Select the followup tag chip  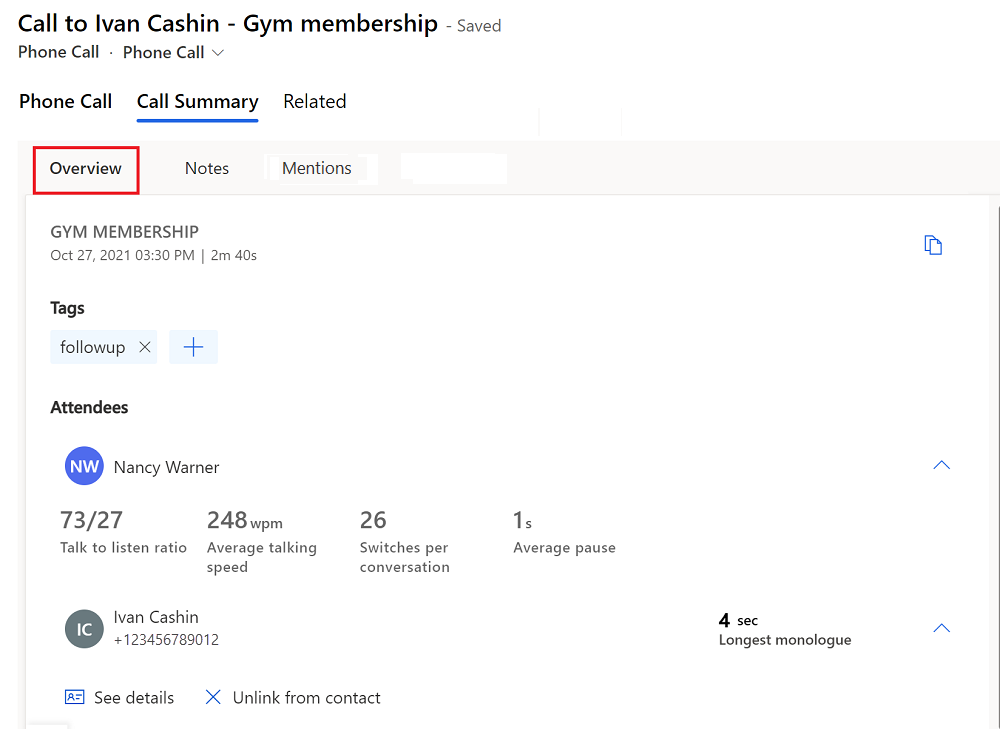tap(93, 346)
